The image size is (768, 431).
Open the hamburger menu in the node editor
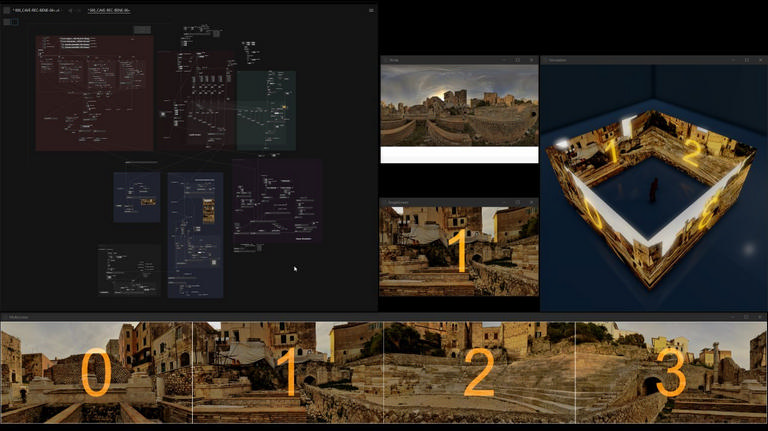371,10
